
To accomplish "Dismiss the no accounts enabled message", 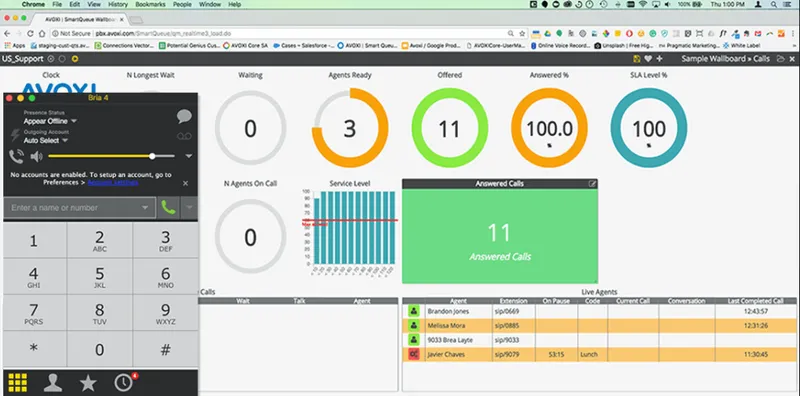I will click(185, 183).
